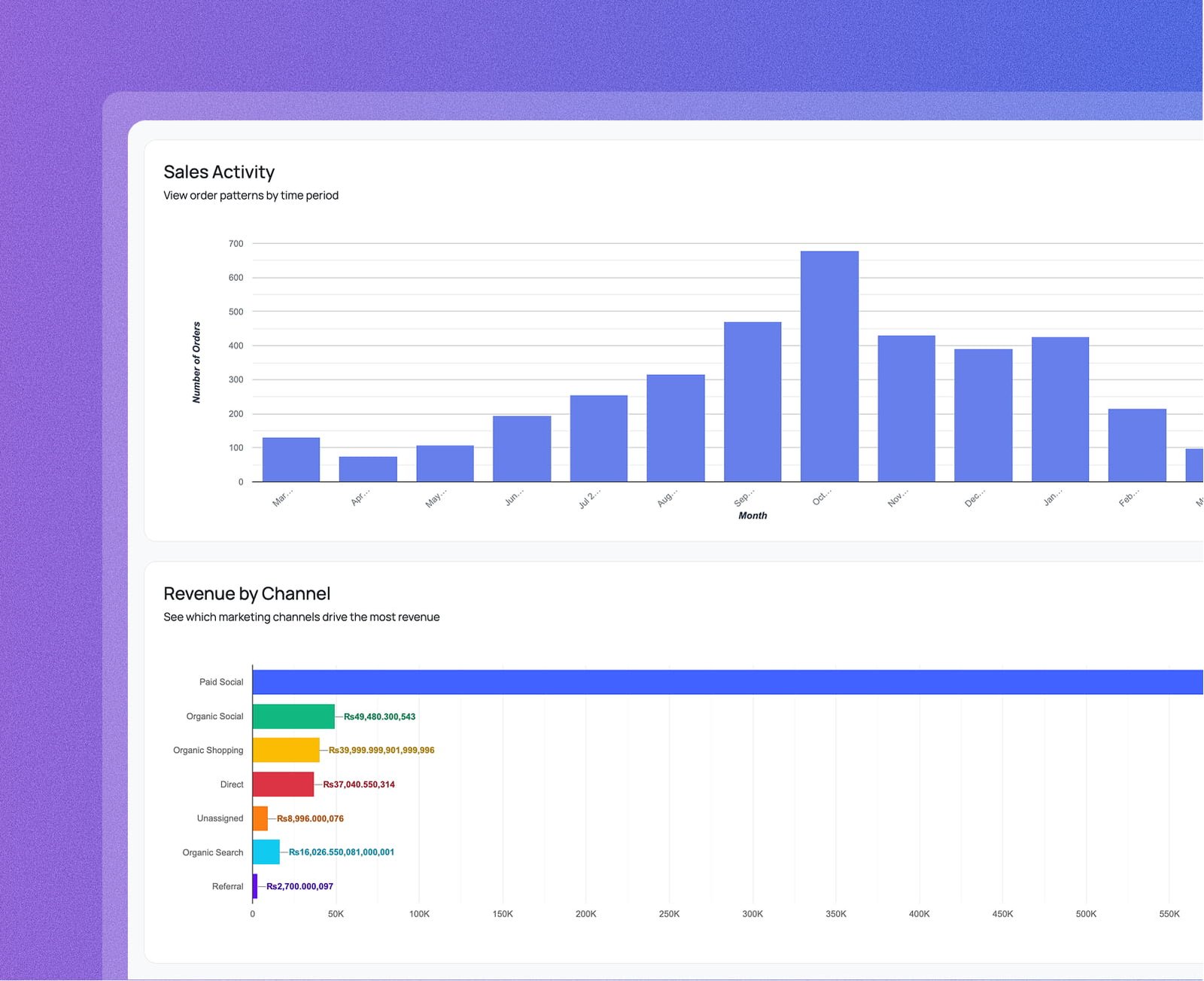Click the Sales Activity chart title
This screenshot has height=981, width=1204.
coord(219,172)
